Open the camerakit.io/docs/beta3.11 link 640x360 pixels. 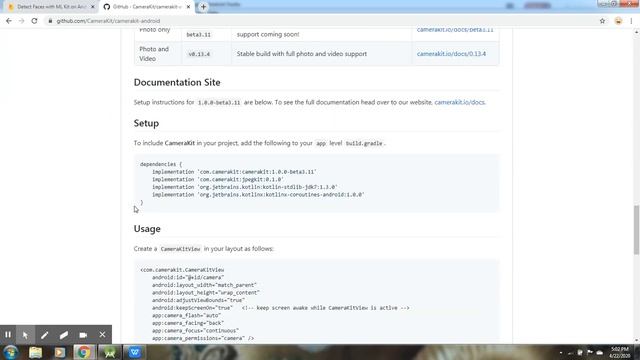455,30
